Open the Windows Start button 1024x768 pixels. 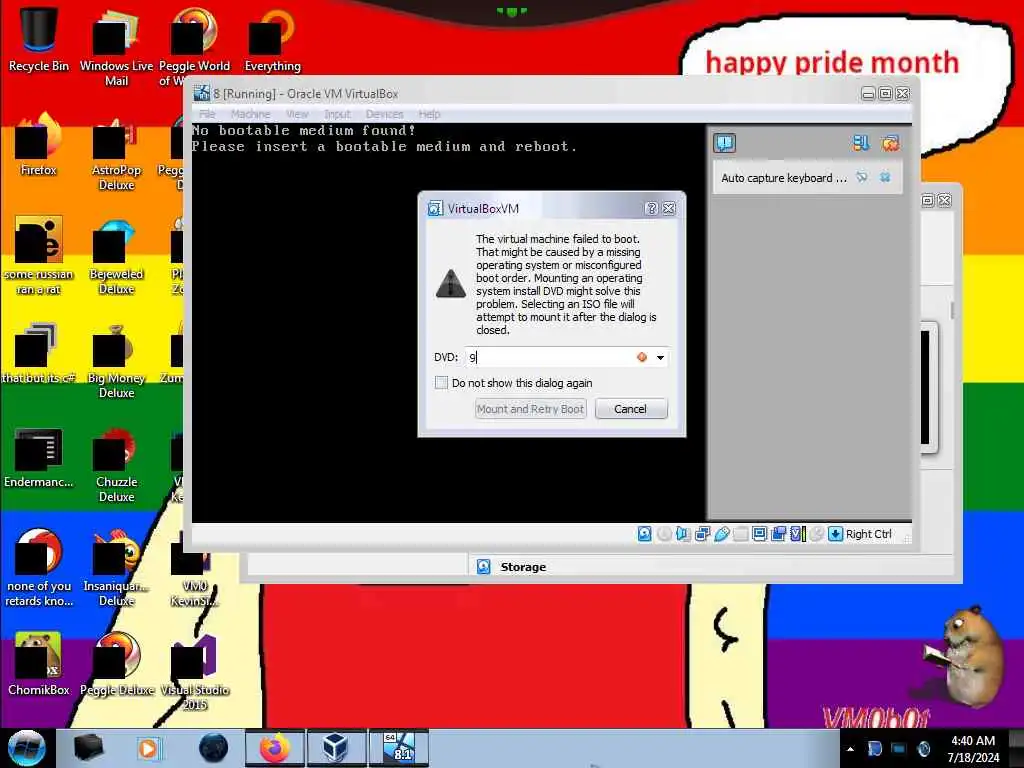pyautogui.click(x=26, y=748)
